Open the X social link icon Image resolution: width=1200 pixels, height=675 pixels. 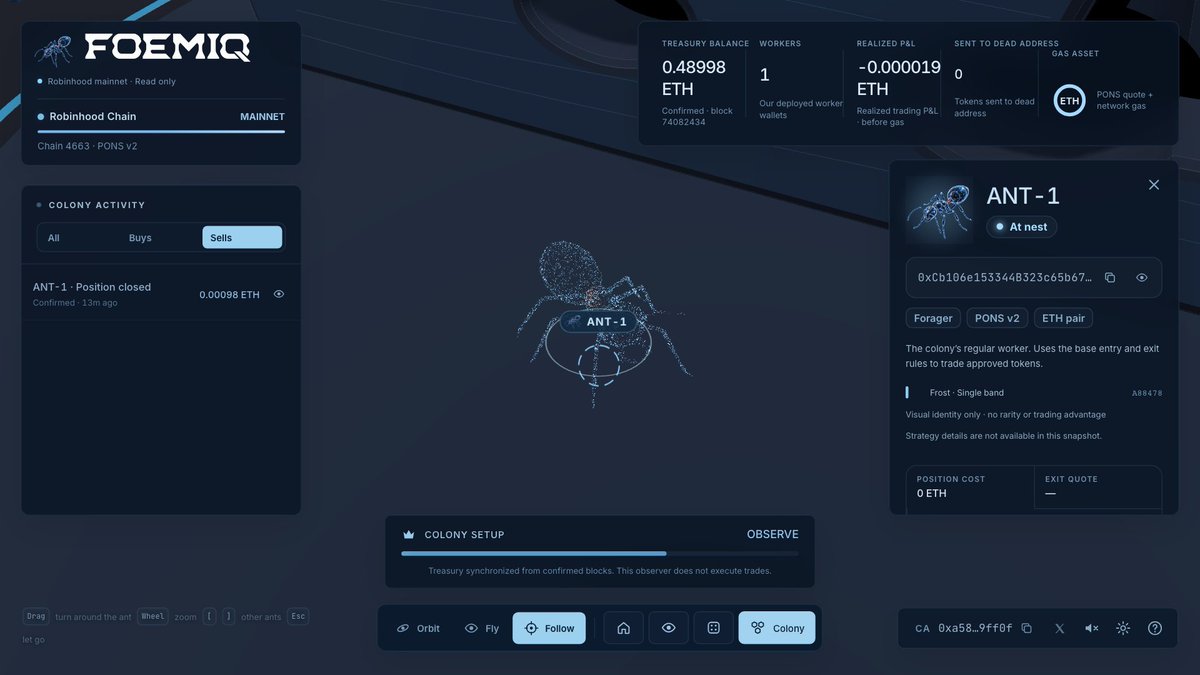[x=1059, y=628]
